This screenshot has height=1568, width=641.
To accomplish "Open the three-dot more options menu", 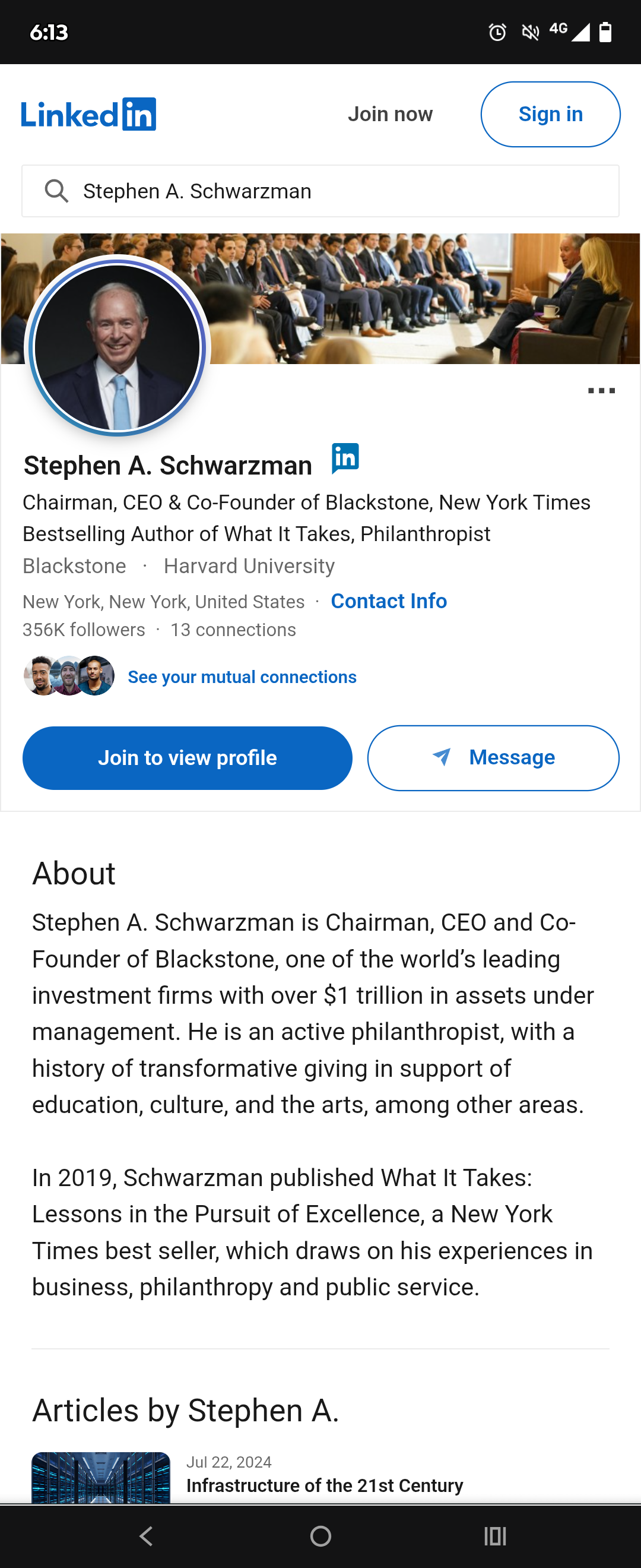I will click(601, 391).
